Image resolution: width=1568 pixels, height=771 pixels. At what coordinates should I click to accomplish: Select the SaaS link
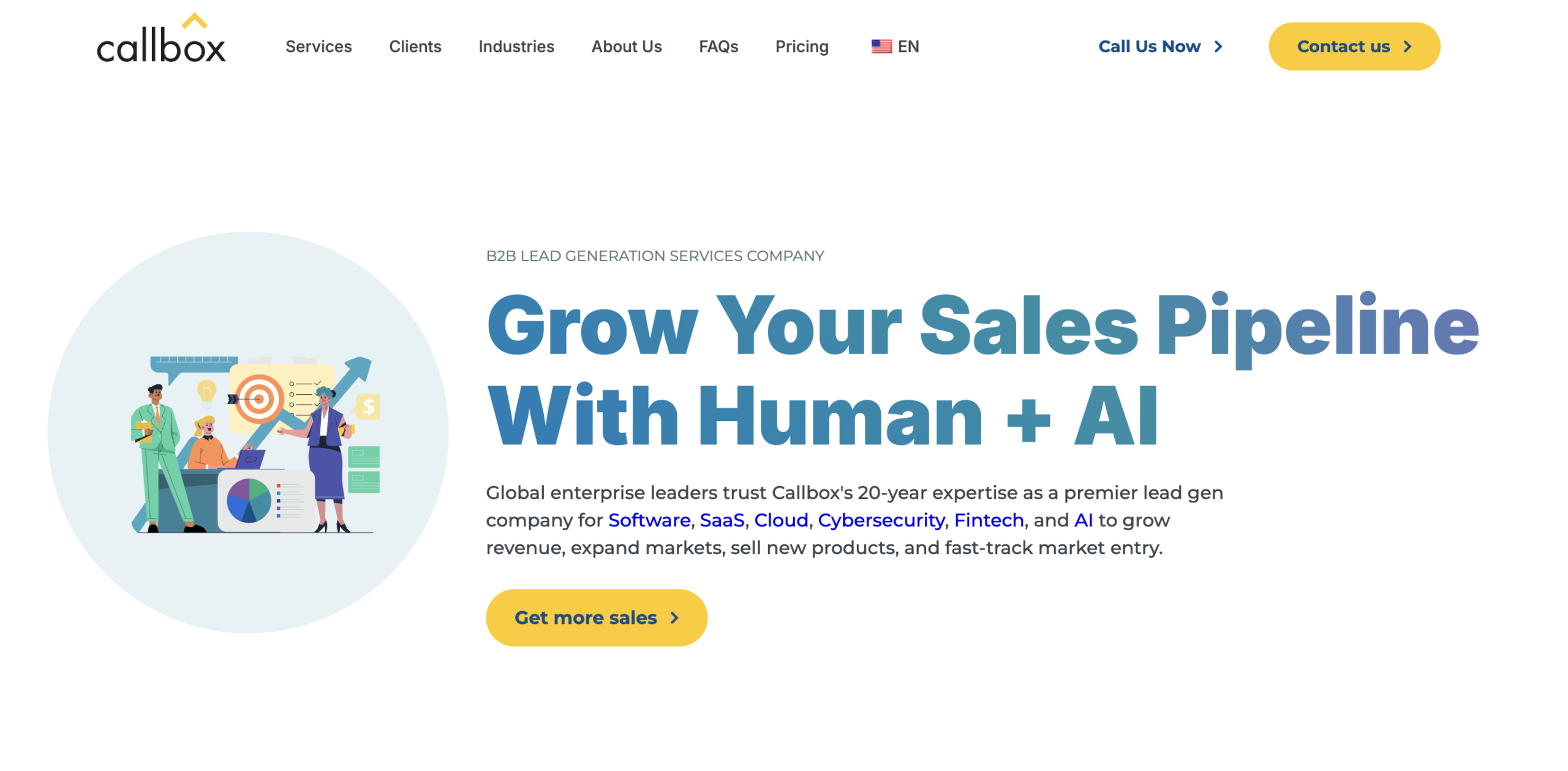point(722,520)
